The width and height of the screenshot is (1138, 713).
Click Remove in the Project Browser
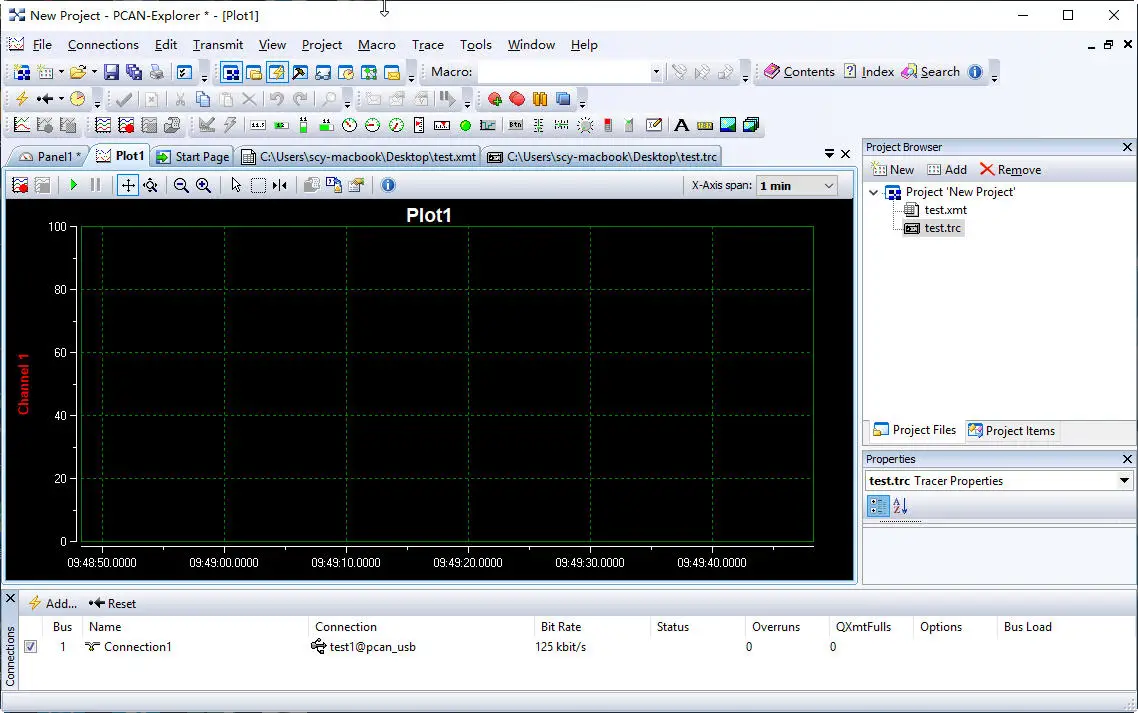1010,170
